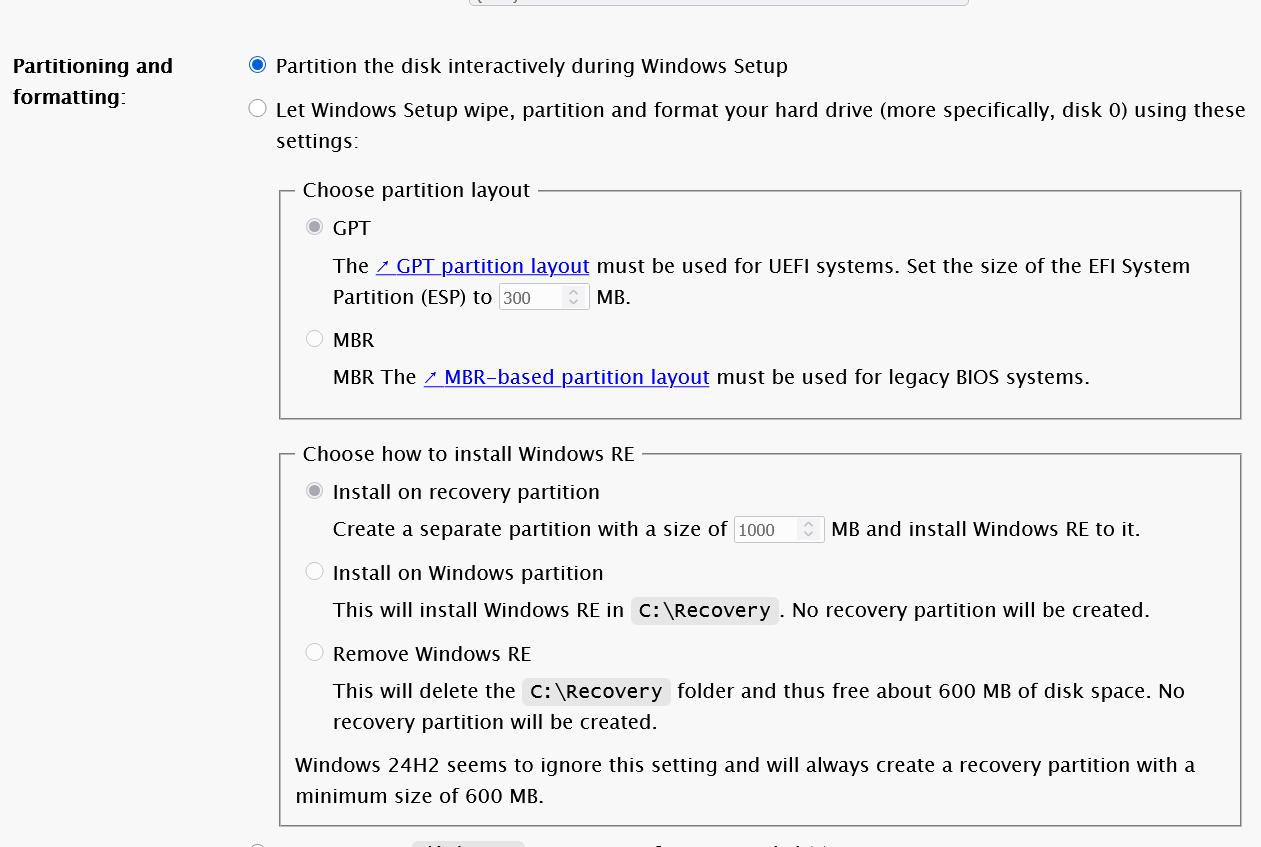Pick the MBR radio button
The image size is (1261, 847).
pos(315,340)
